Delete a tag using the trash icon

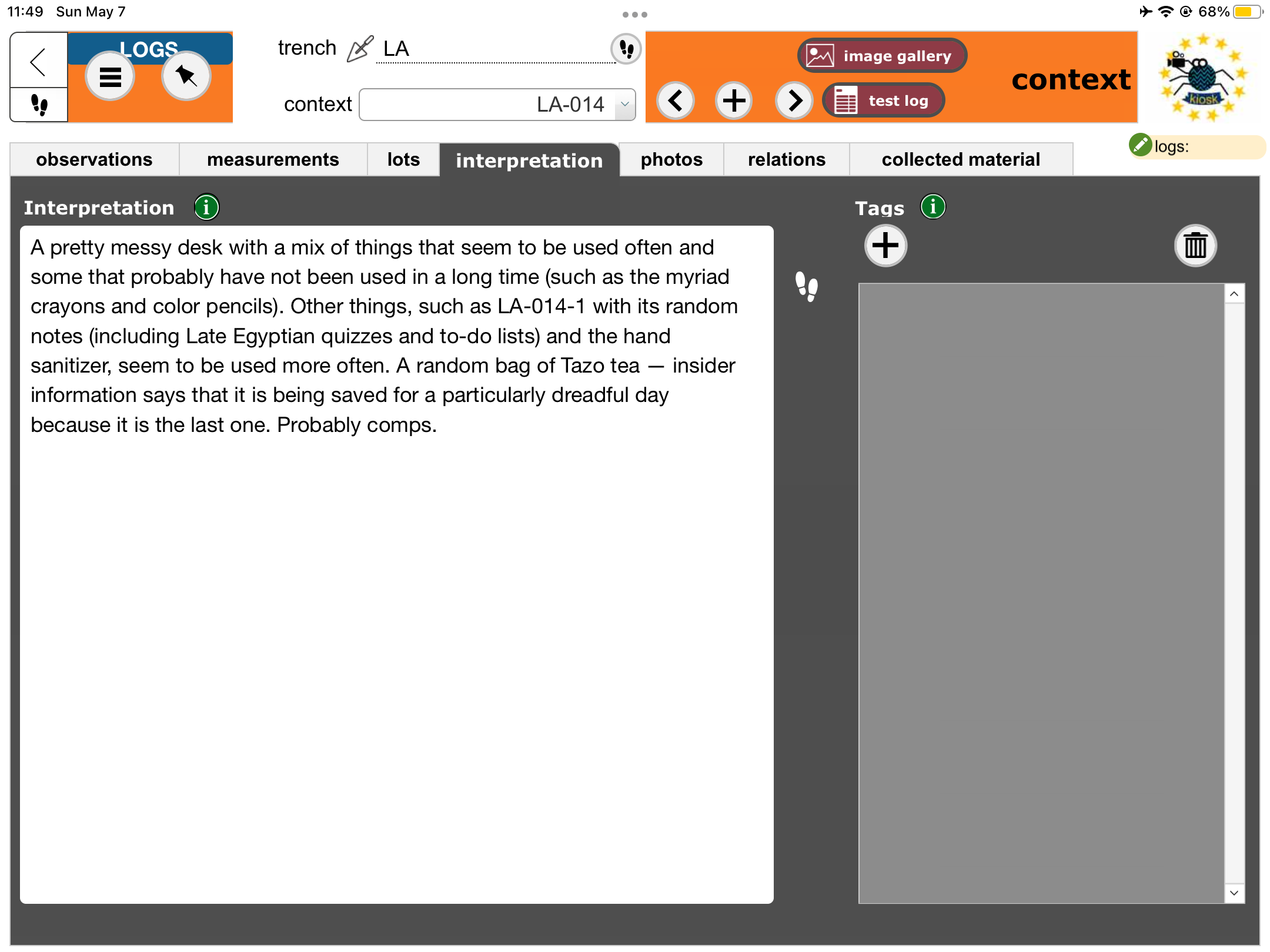pos(1195,246)
